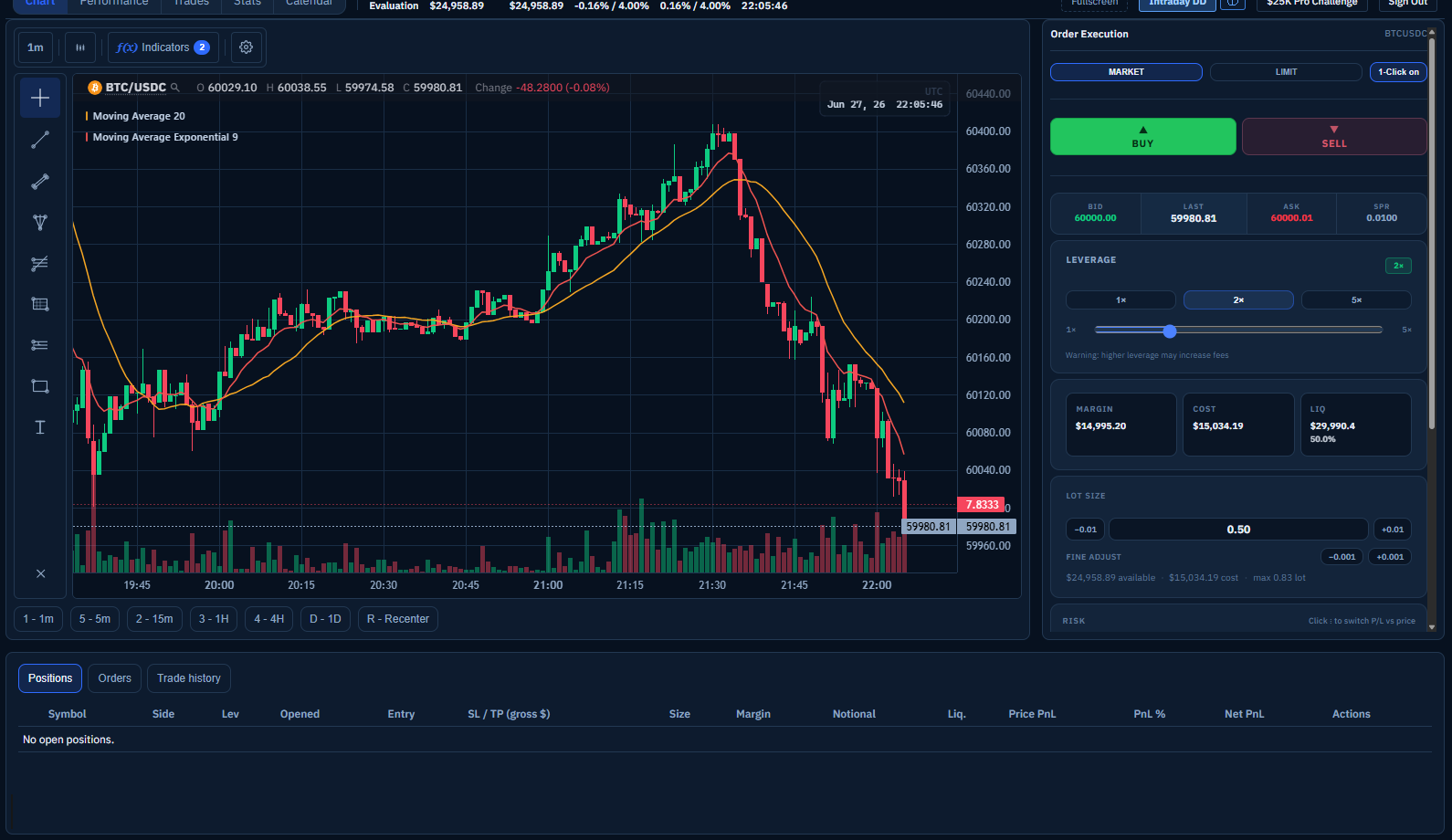Viewport: 1452px width, 840px height.
Task: Set timeframe with D - 1D button
Action: (325, 619)
